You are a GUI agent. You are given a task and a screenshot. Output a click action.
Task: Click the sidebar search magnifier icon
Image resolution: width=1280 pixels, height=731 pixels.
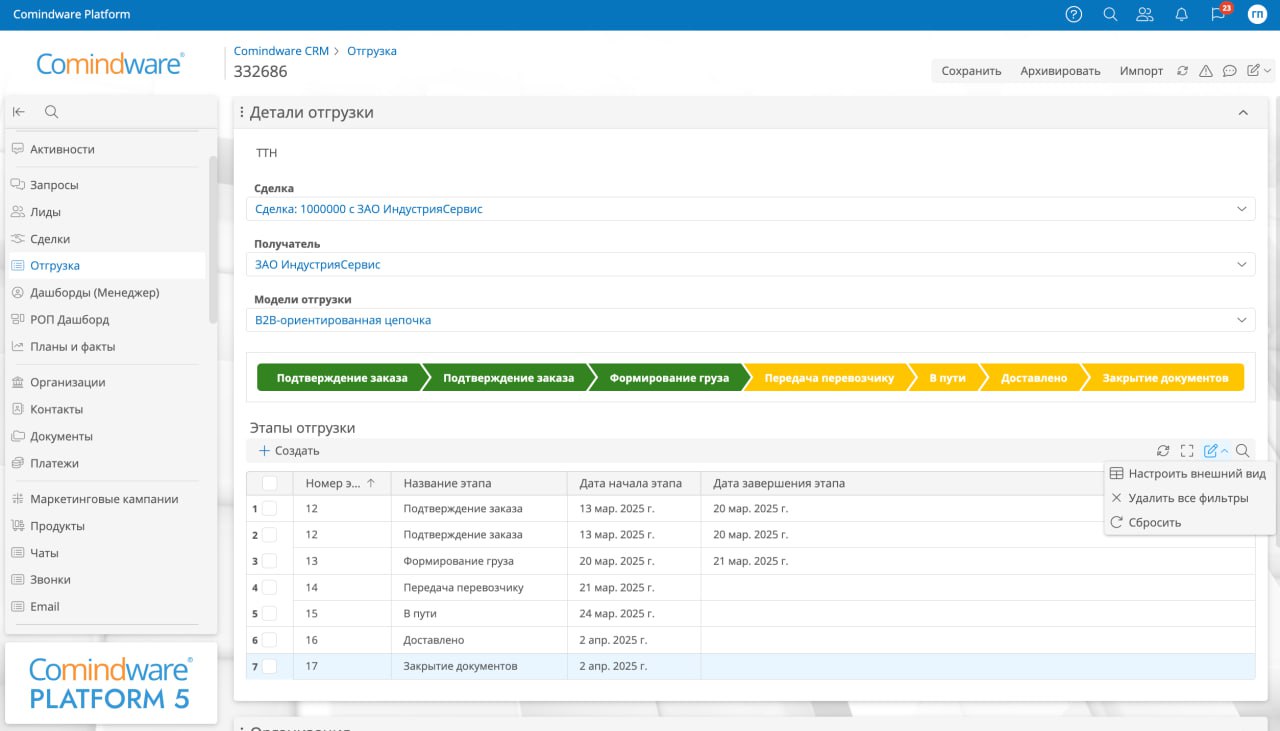tap(52, 112)
